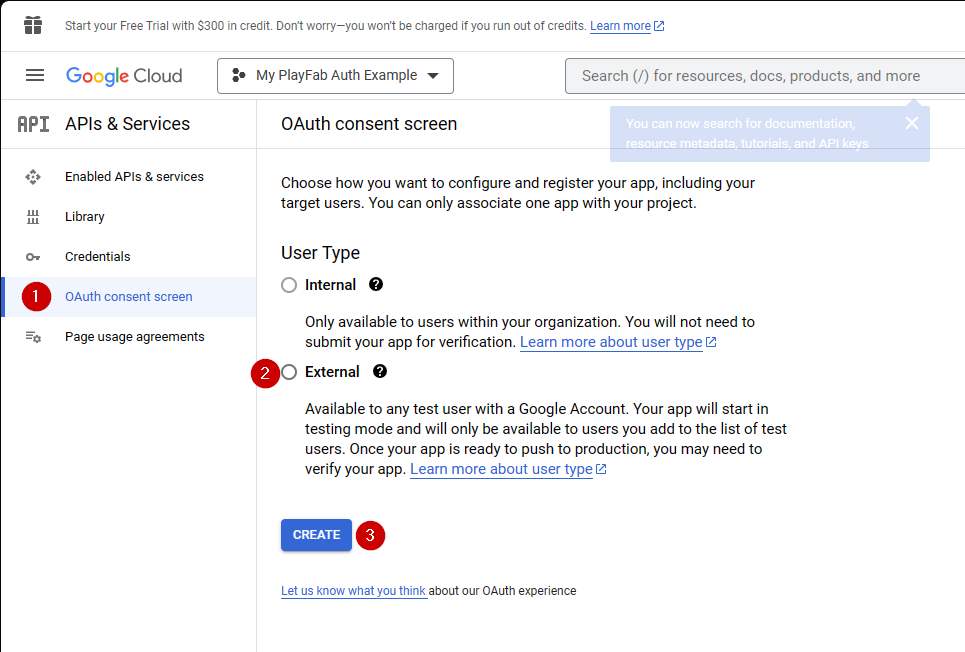Image resolution: width=965 pixels, height=652 pixels.
Task: Select the External user type radio button
Action: (x=289, y=372)
